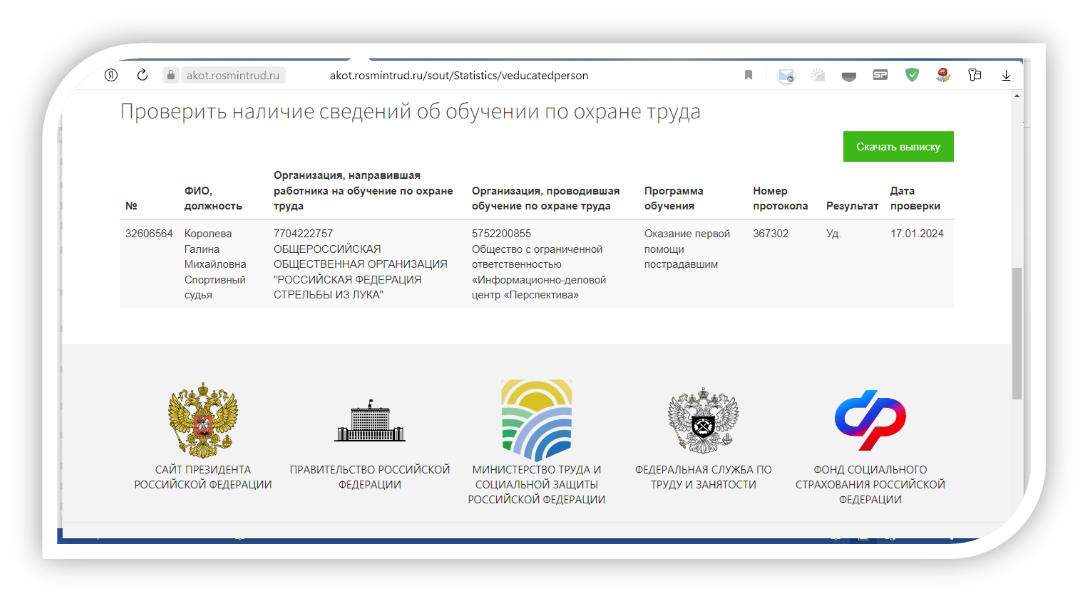Click the downloads arrow icon
This screenshot has height=601, width=1088.
(1006, 75)
